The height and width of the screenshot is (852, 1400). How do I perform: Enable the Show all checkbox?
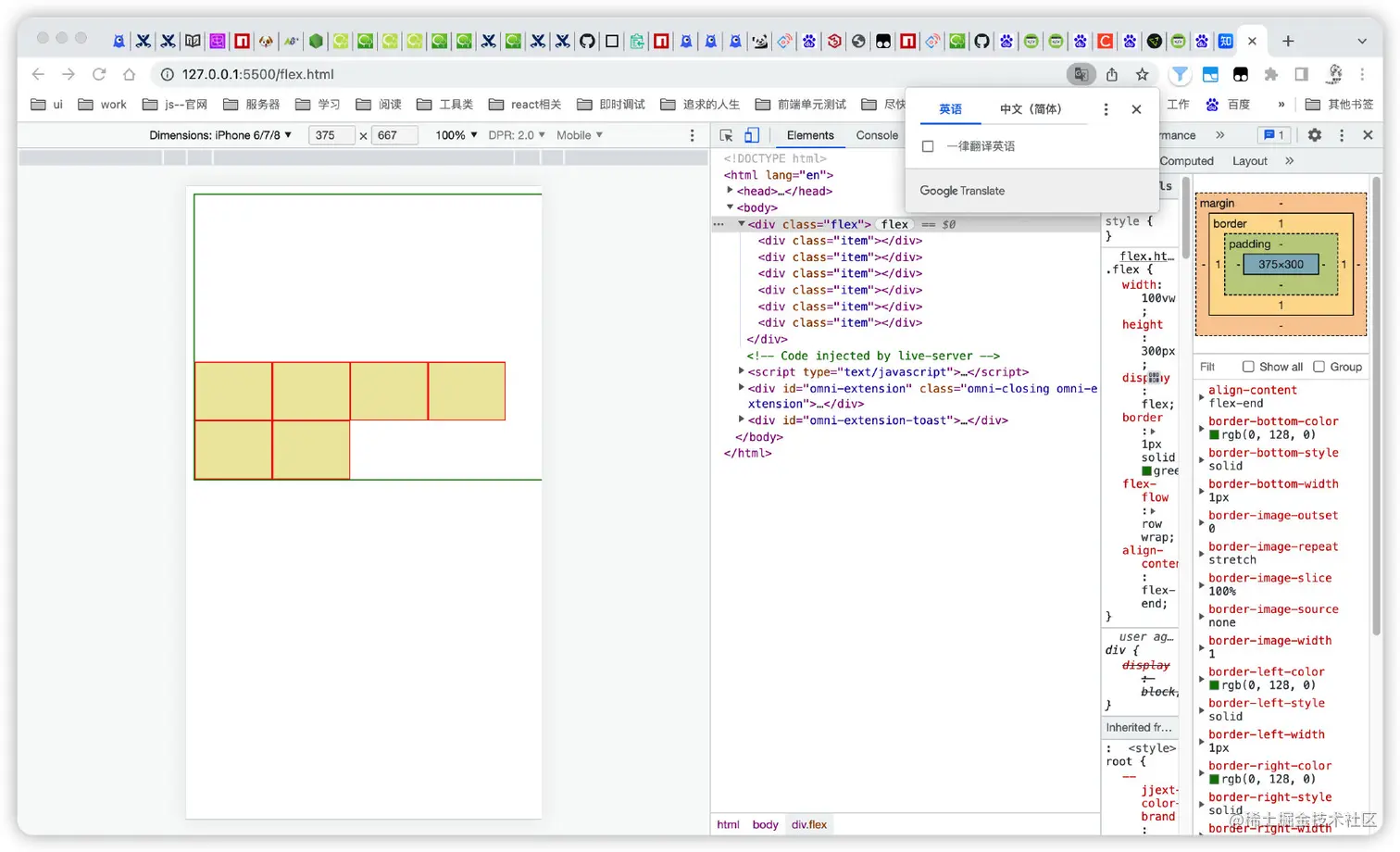pyautogui.click(x=1248, y=367)
